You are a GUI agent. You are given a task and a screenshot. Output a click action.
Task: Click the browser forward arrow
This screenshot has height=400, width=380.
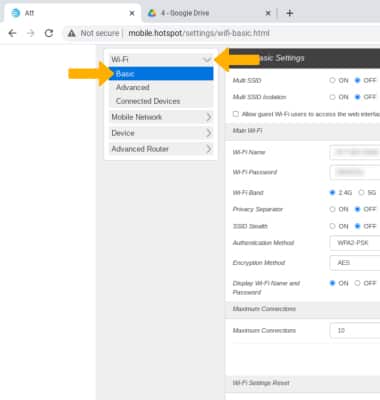pos(31,33)
